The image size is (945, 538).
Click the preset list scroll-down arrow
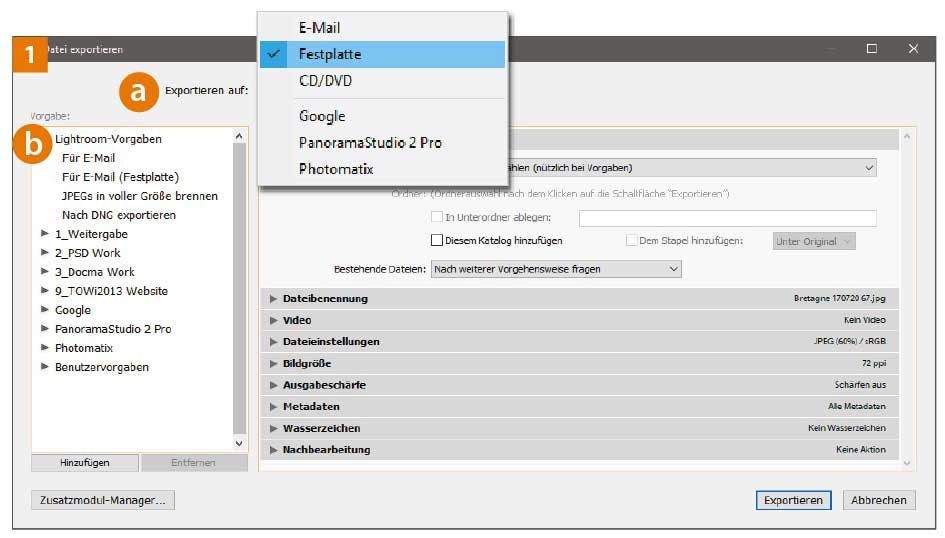coord(239,443)
